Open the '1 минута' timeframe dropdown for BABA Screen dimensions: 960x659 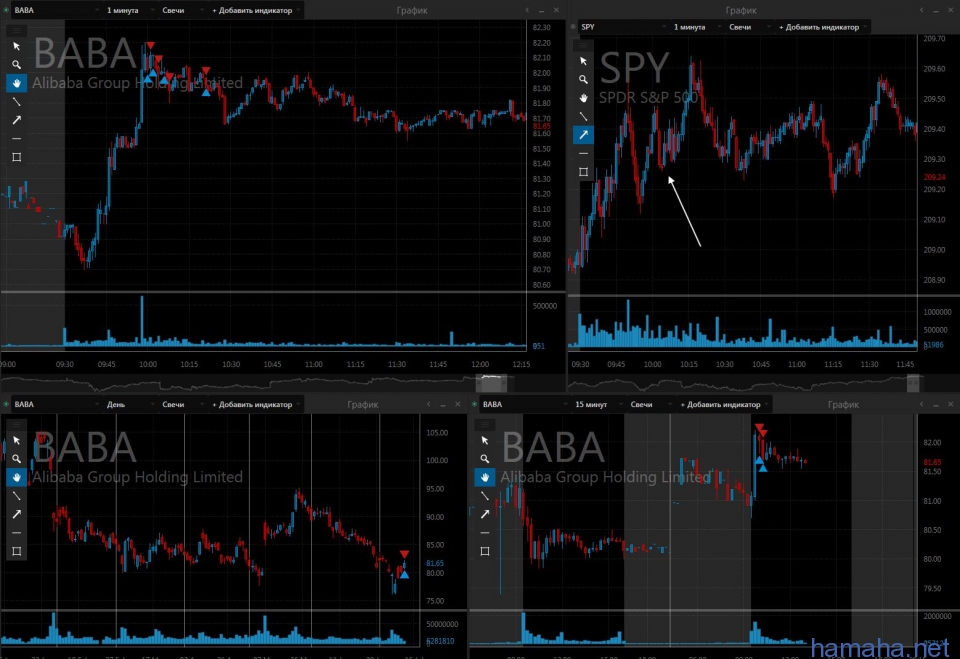pos(127,10)
